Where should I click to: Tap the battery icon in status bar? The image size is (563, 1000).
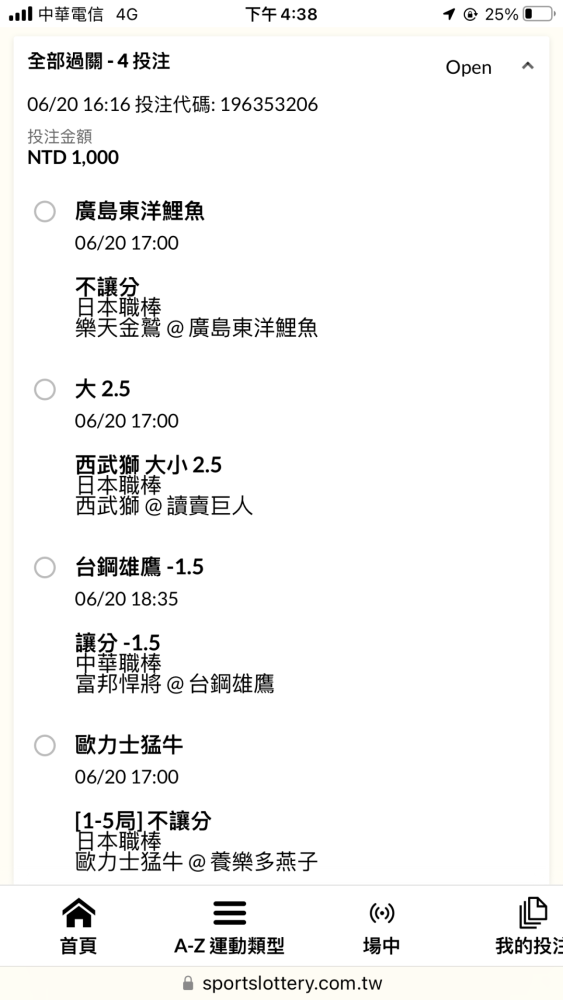[537, 14]
